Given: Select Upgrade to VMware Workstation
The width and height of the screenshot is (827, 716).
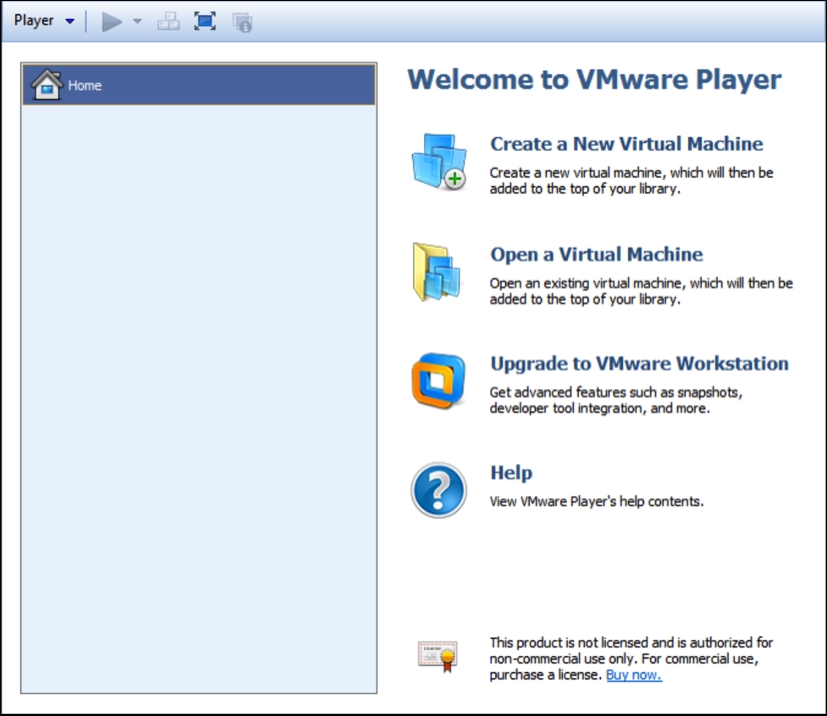Looking at the screenshot, I should tap(639, 363).
